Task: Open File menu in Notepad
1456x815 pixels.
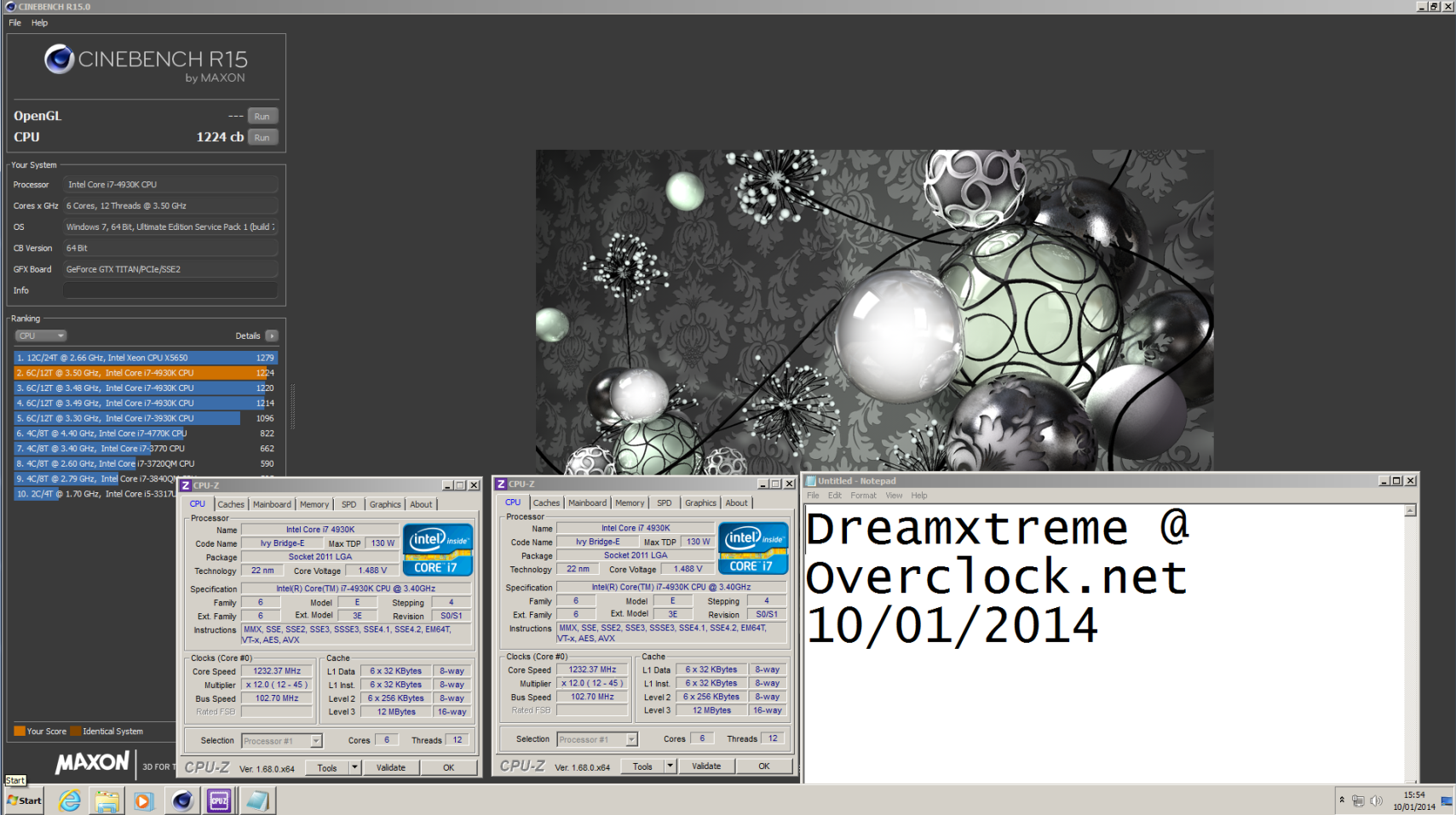Action: click(x=813, y=496)
